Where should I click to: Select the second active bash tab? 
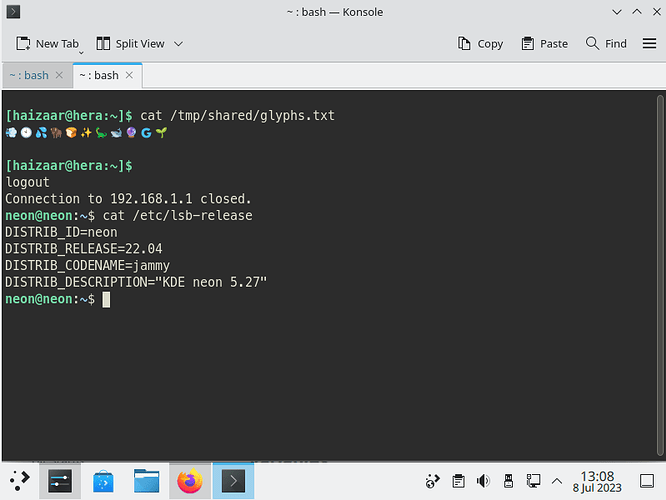tap(99, 75)
